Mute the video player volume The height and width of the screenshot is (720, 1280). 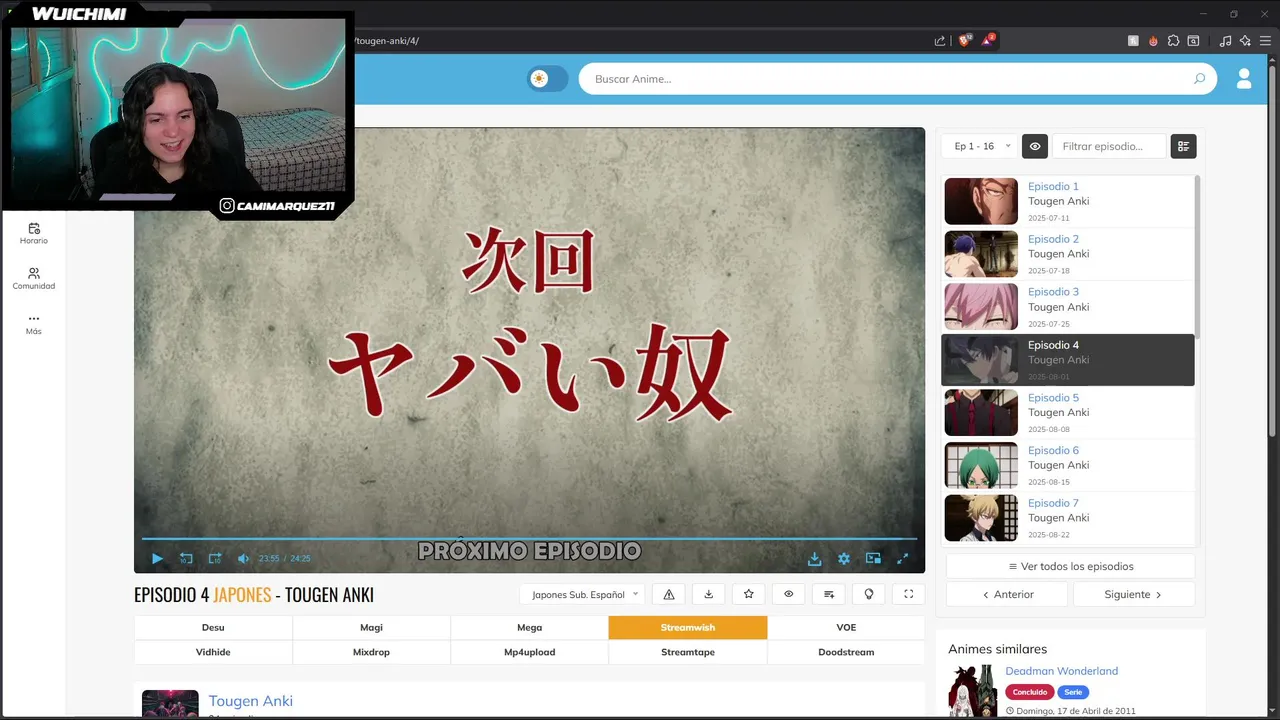(243, 558)
